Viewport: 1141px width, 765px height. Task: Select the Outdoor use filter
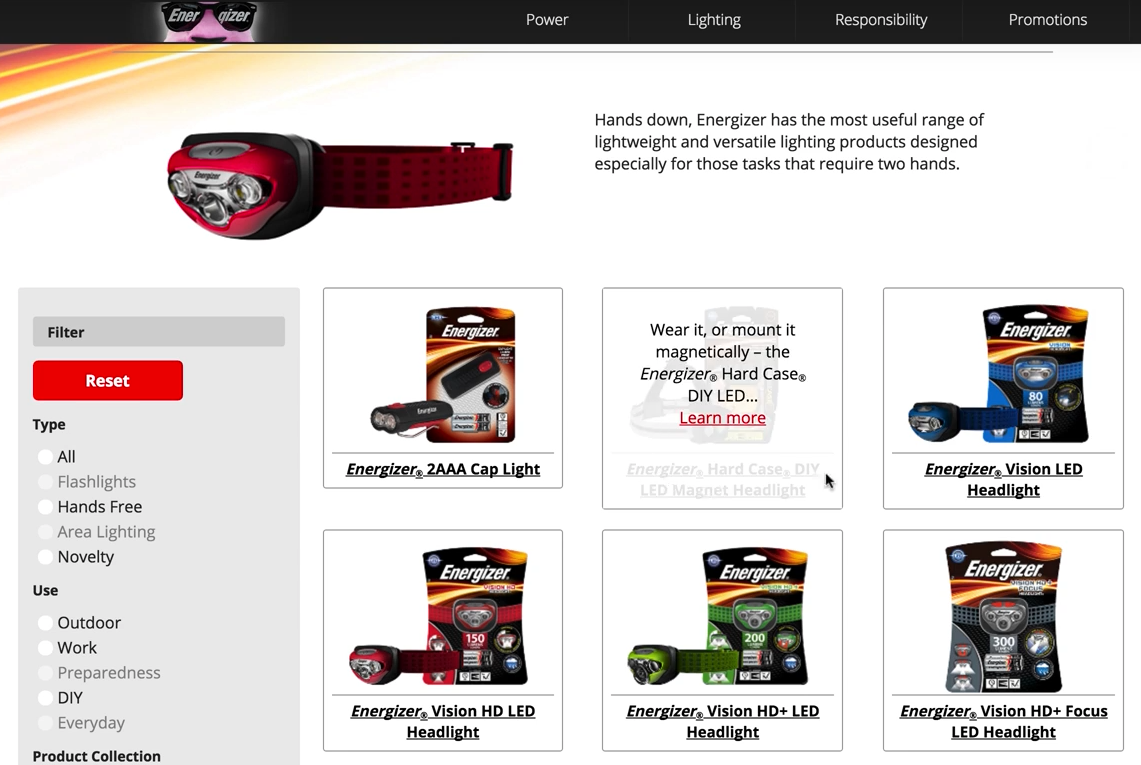click(x=45, y=622)
